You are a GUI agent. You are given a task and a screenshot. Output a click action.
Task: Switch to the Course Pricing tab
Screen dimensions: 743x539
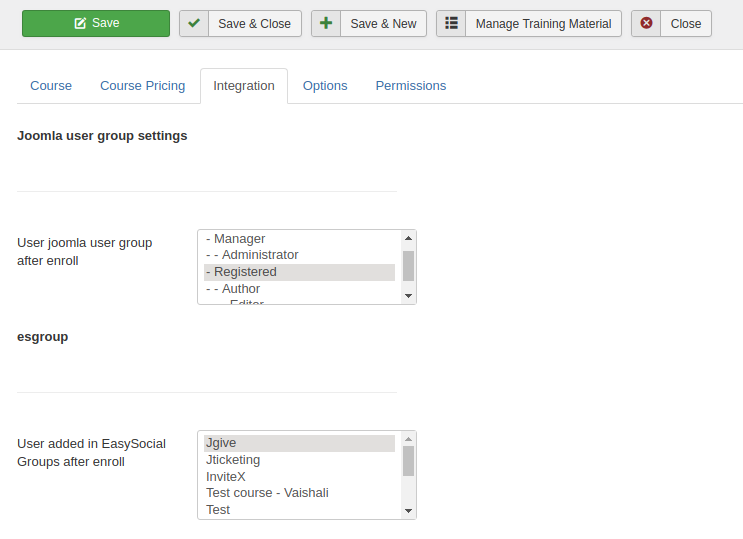pos(142,86)
